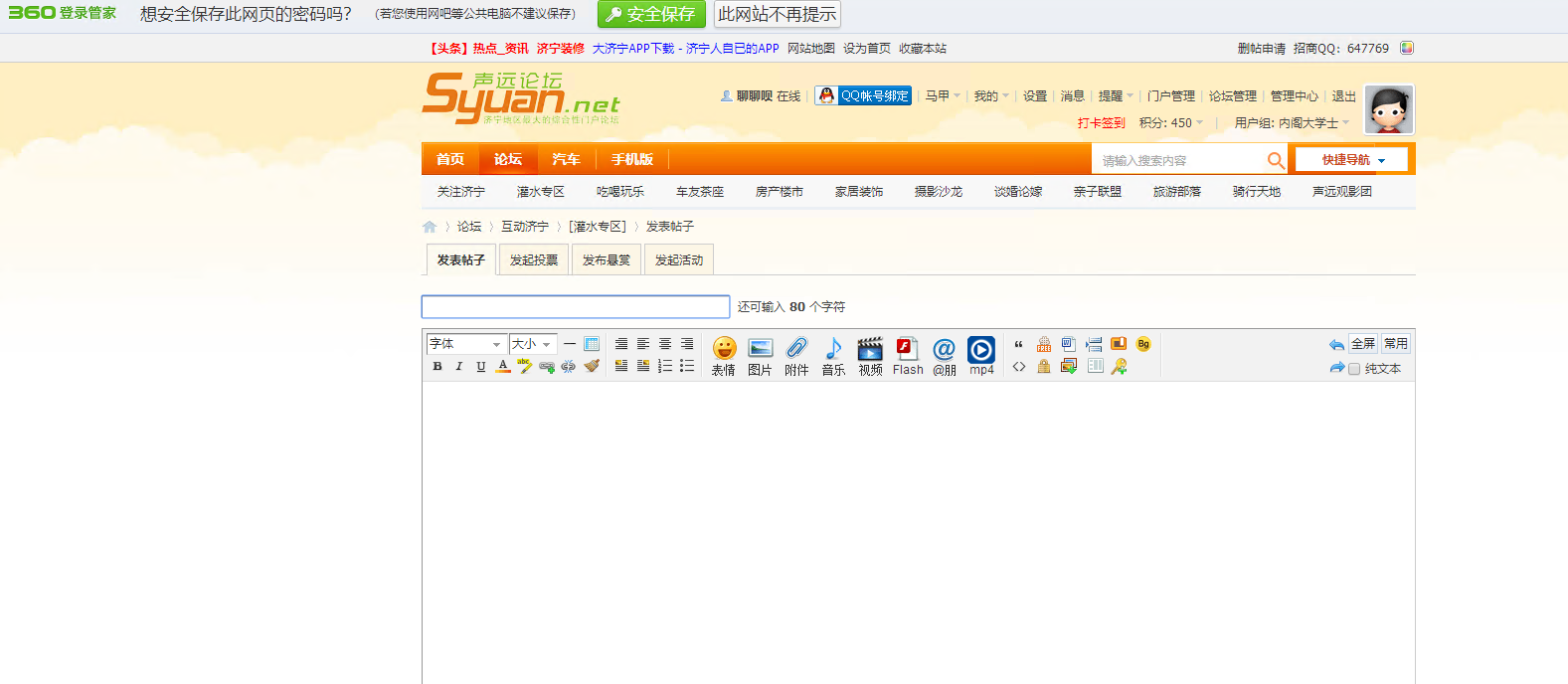
Task: Apply bold formatting in editor
Action: (437, 366)
